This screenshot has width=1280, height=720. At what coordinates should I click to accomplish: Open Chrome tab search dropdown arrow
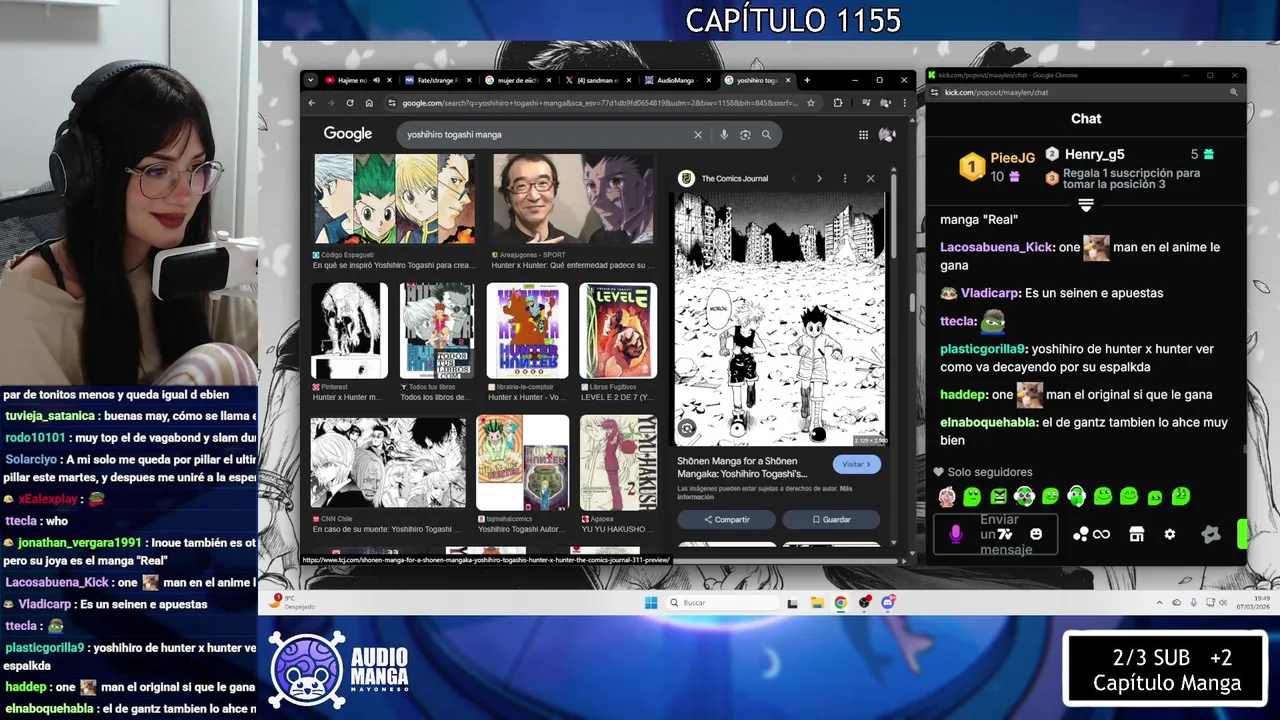(310, 80)
